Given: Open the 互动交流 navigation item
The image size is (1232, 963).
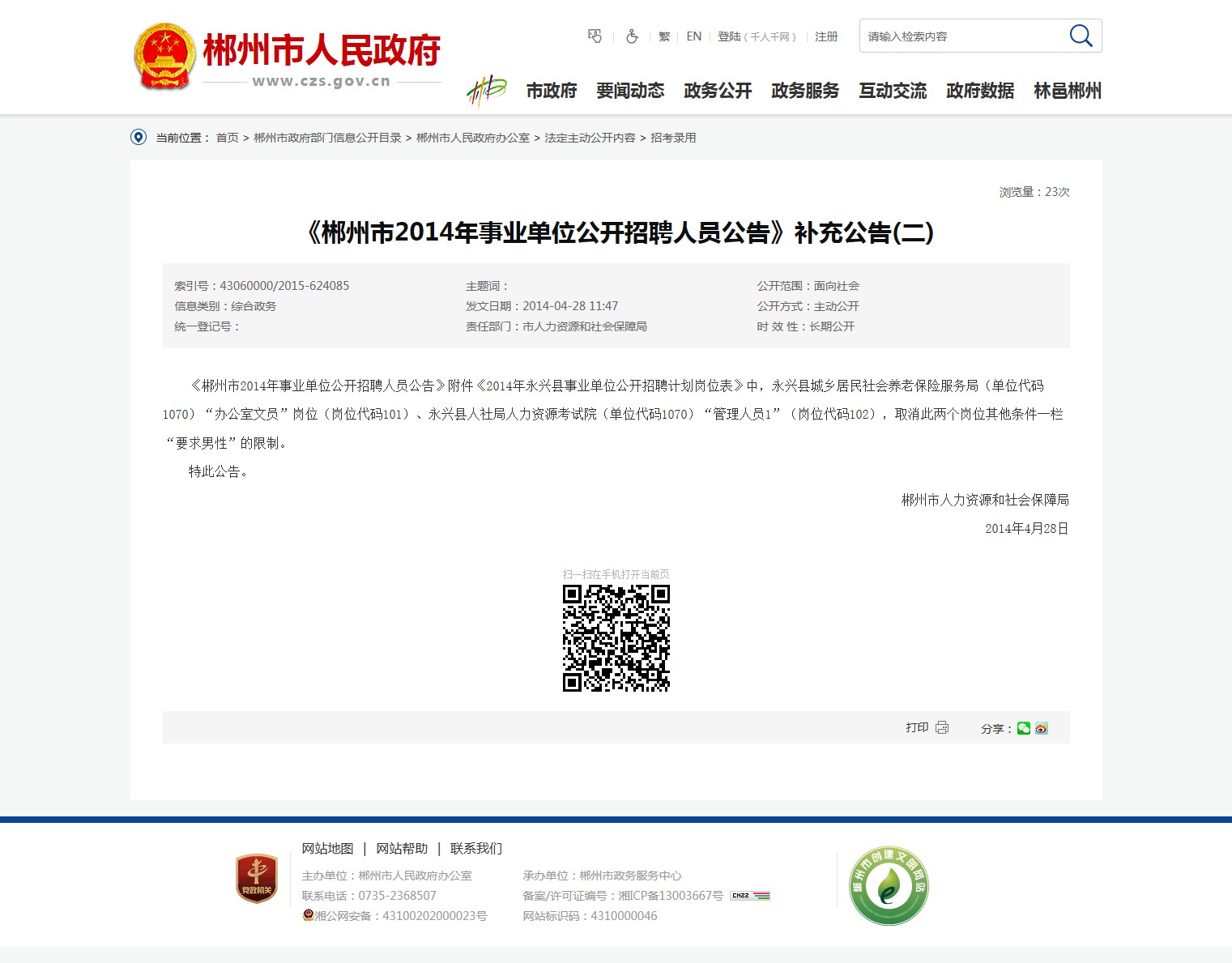Looking at the screenshot, I should [x=893, y=91].
